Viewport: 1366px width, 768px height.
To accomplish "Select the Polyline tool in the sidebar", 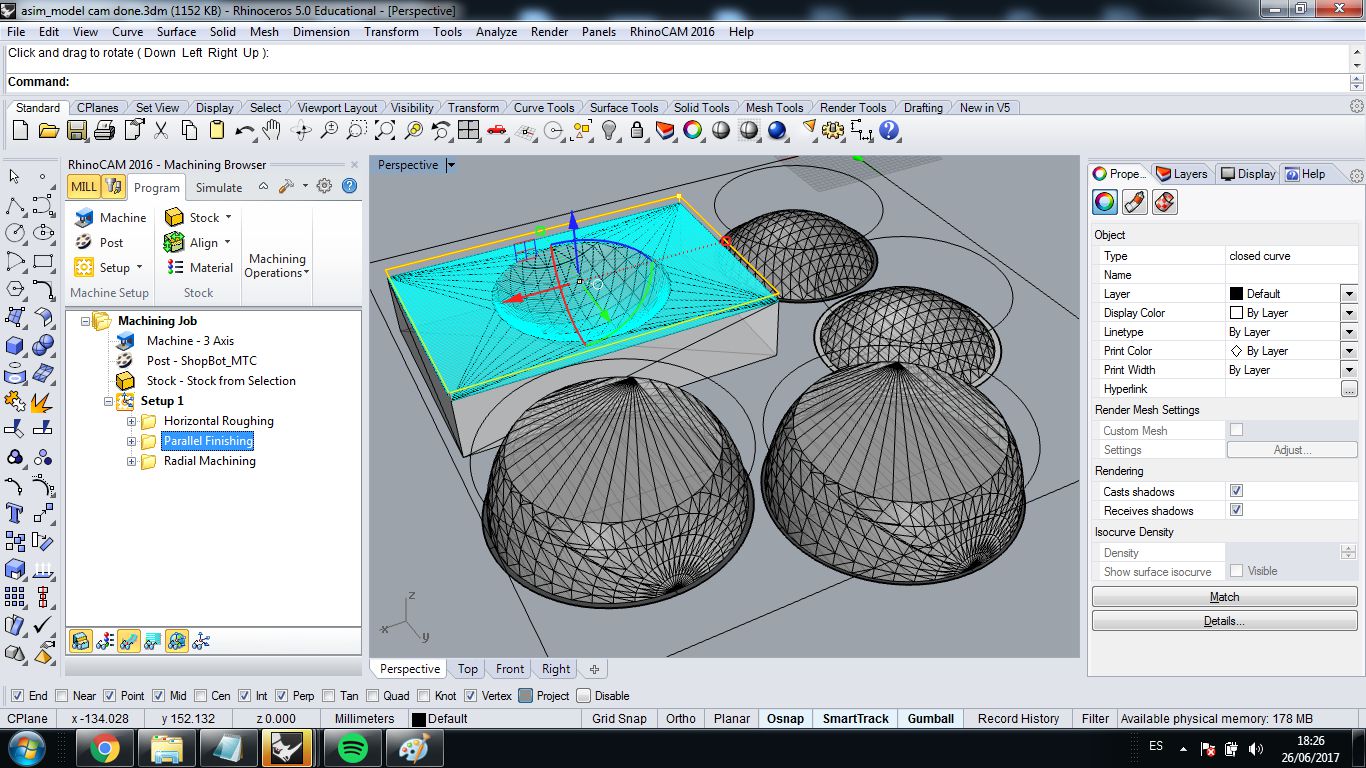I will coord(15,205).
